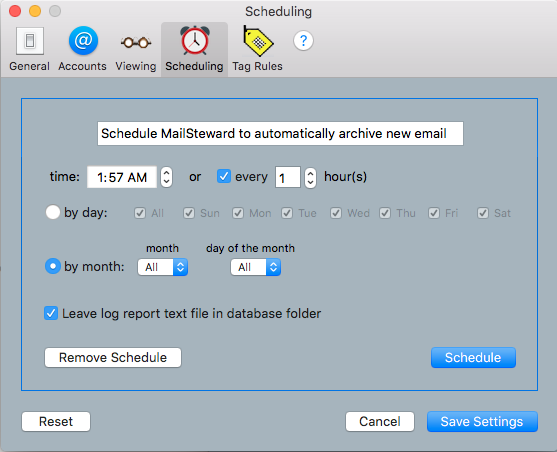Minimize the window with yellow button
Viewport: 557px width, 452px height.
tap(35, 11)
